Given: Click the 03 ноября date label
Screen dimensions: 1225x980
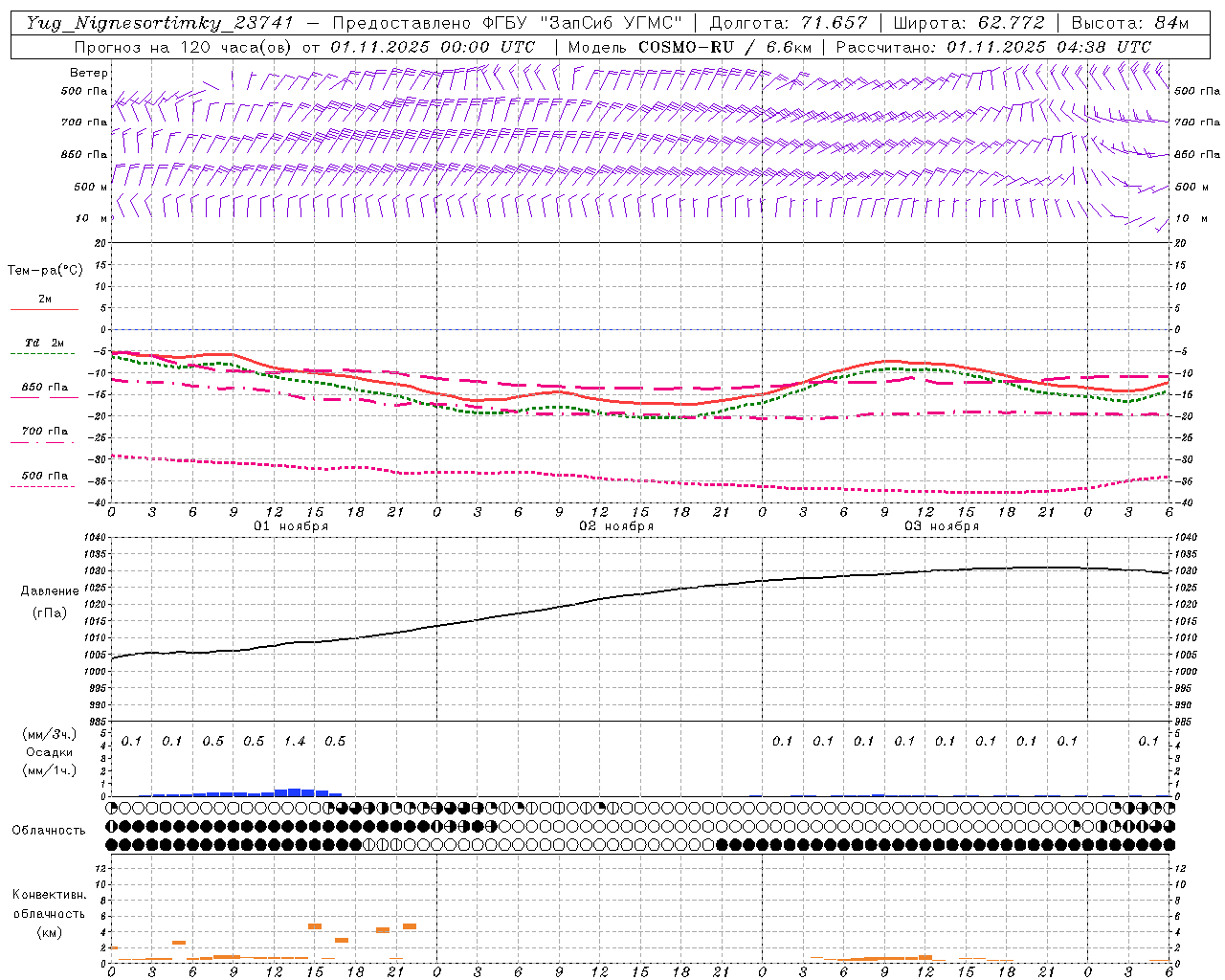Looking at the screenshot, I should pyautogui.click(x=942, y=526).
